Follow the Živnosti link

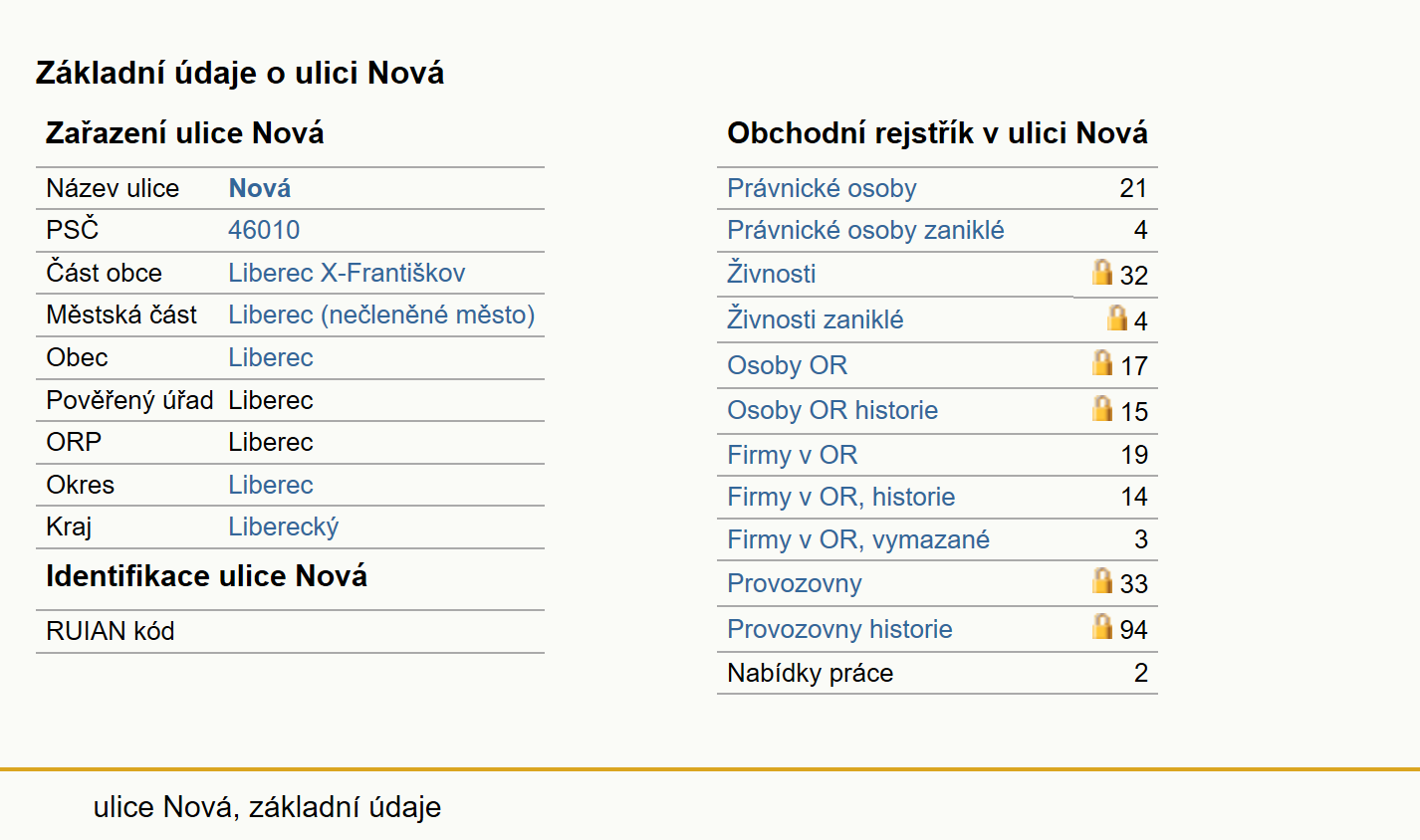click(x=771, y=273)
